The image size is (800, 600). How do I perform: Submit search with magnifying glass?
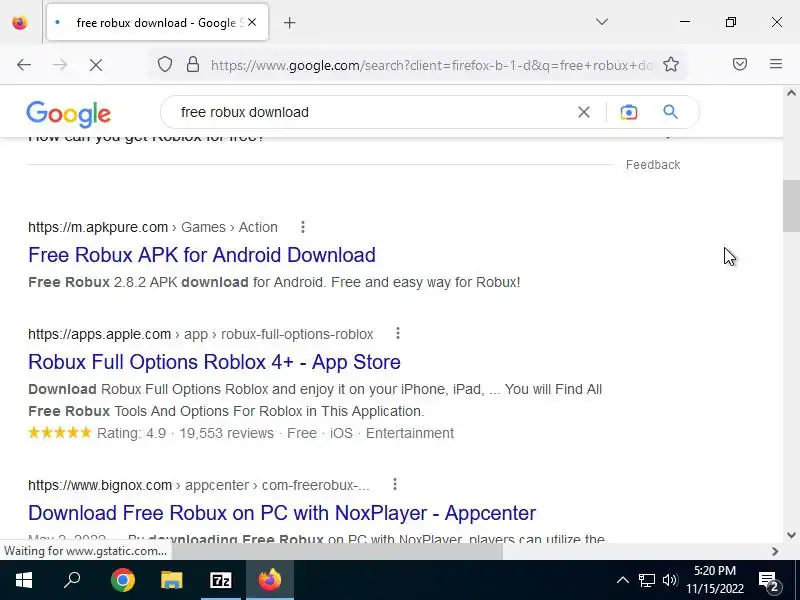[670, 112]
